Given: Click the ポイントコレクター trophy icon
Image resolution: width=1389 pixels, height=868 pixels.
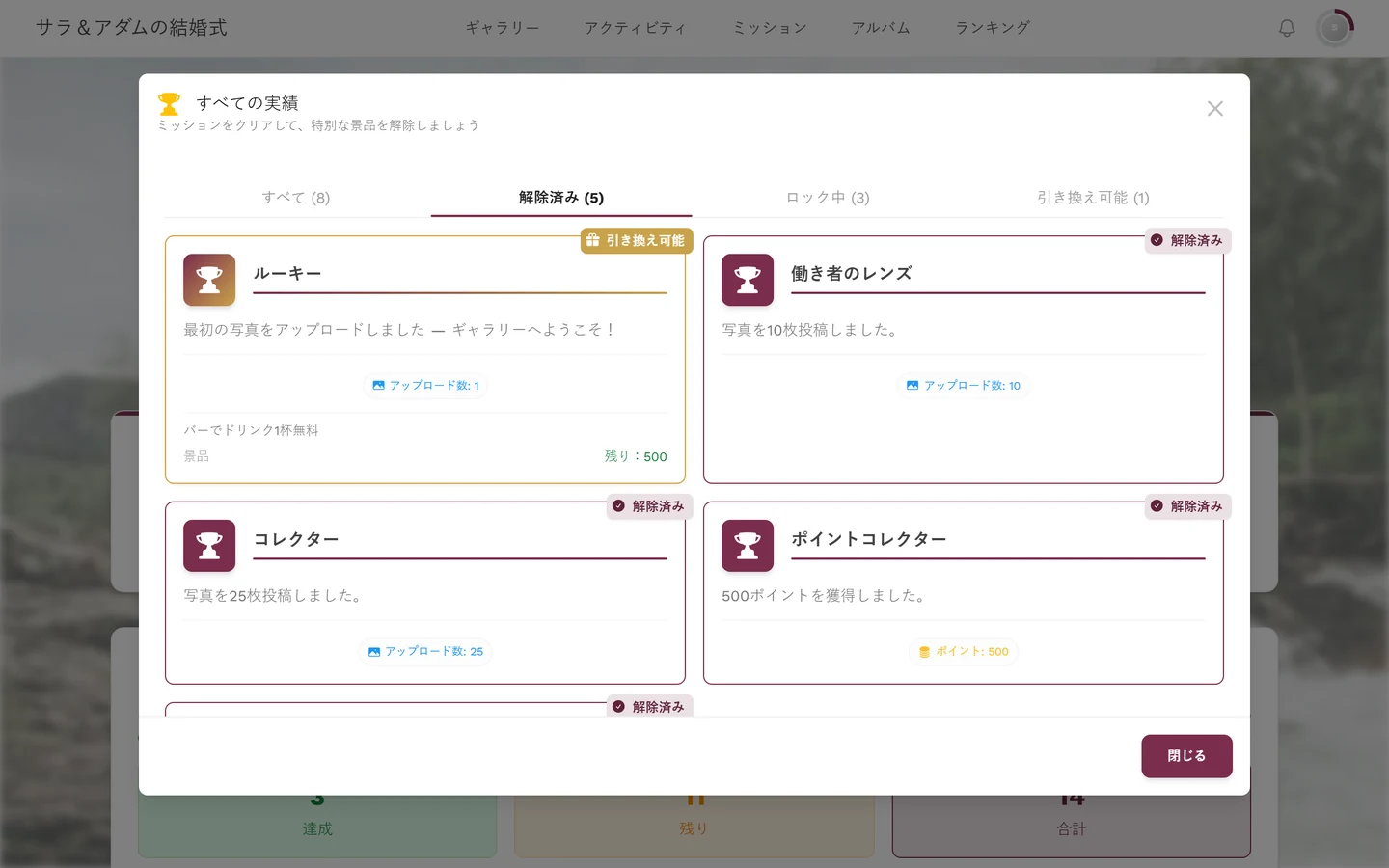Looking at the screenshot, I should coord(748,546).
